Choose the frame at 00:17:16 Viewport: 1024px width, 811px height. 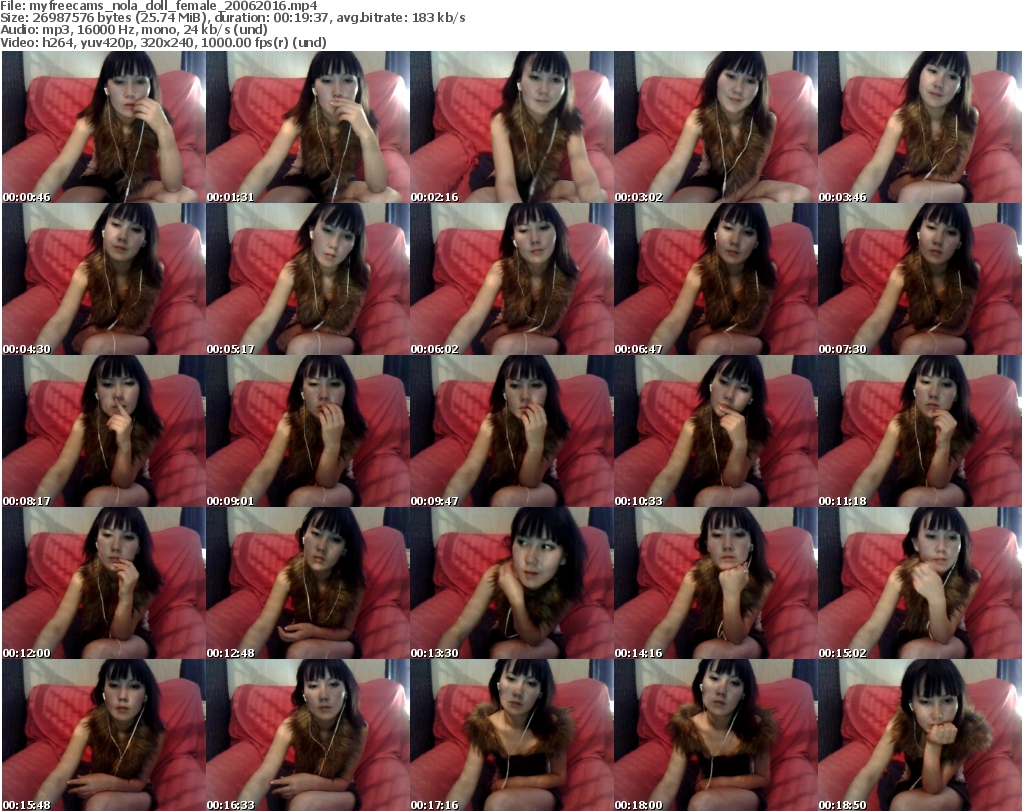[x=511, y=735]
